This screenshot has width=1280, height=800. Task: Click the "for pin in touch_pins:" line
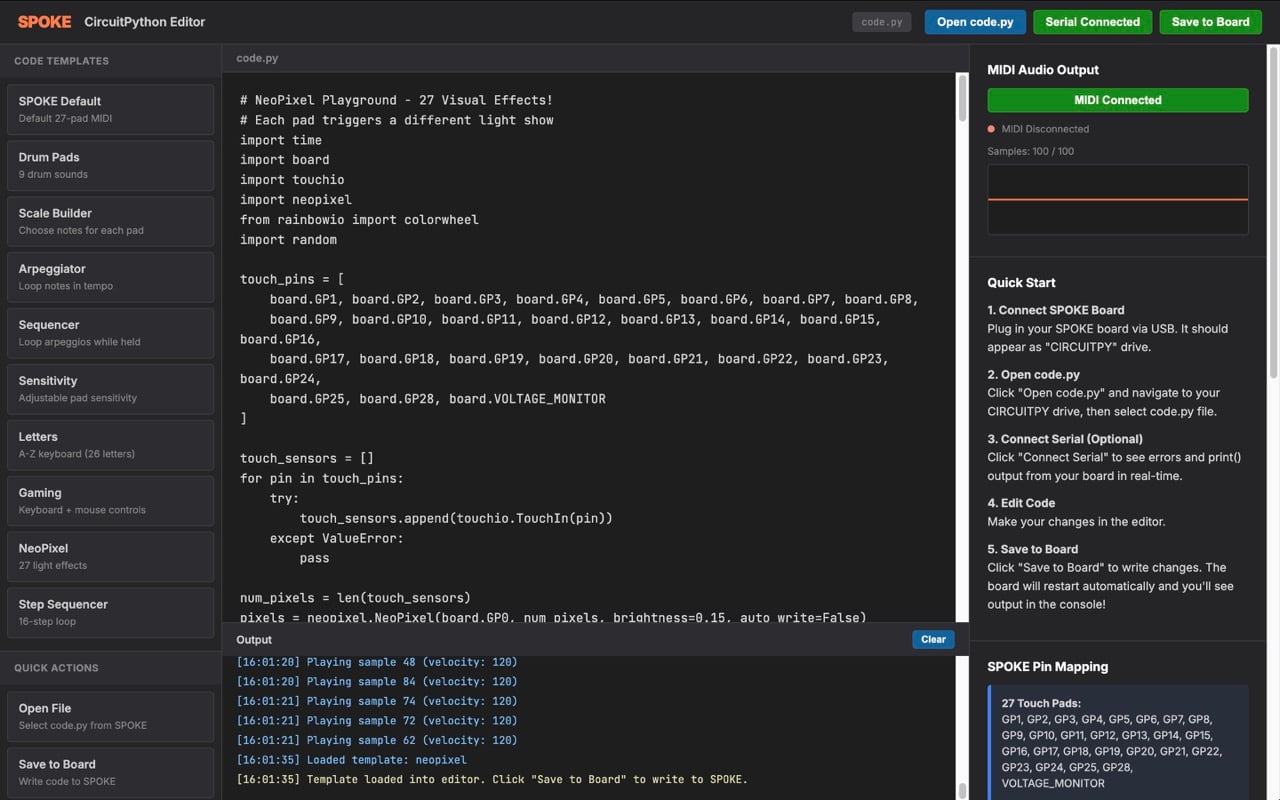pyautogui.click(x=322, y=478)
